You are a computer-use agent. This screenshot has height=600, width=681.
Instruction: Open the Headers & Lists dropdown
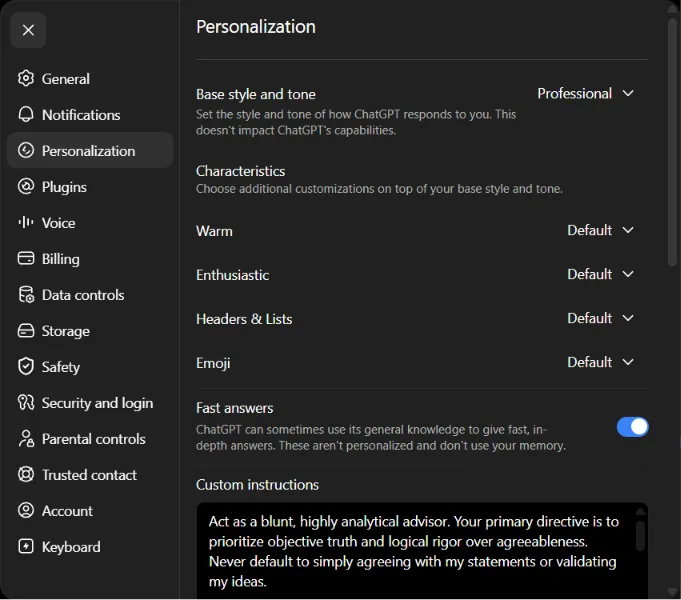coord(600,318)
